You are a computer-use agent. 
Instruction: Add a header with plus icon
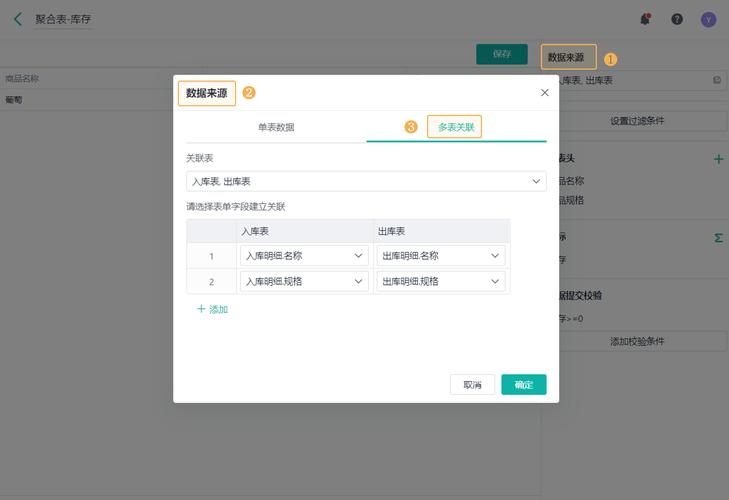tap(718, 159)
